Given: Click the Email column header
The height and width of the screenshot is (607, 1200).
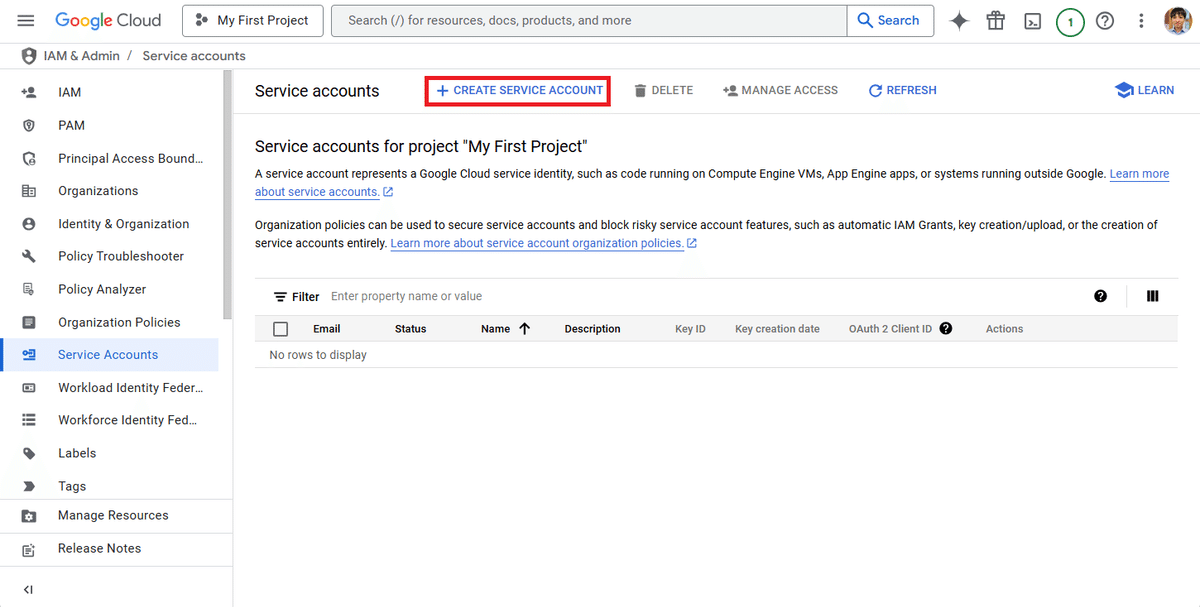Looking at the screenshot, I should [x=327, y=329].
